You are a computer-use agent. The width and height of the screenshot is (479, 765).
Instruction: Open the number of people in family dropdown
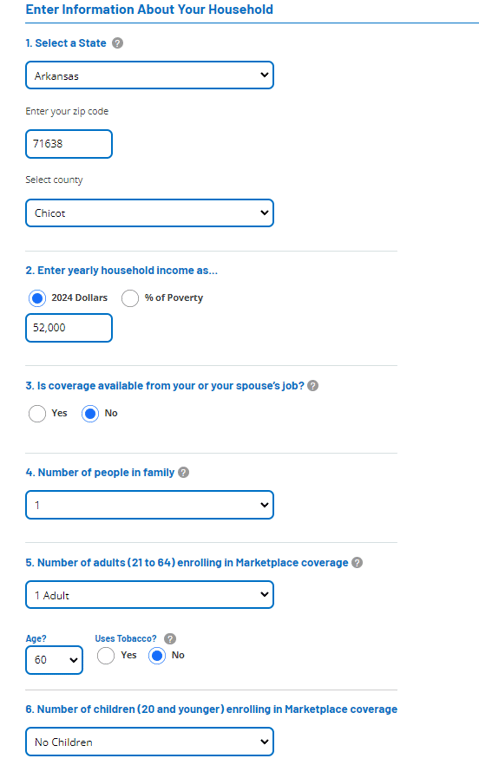coord(150,504)
